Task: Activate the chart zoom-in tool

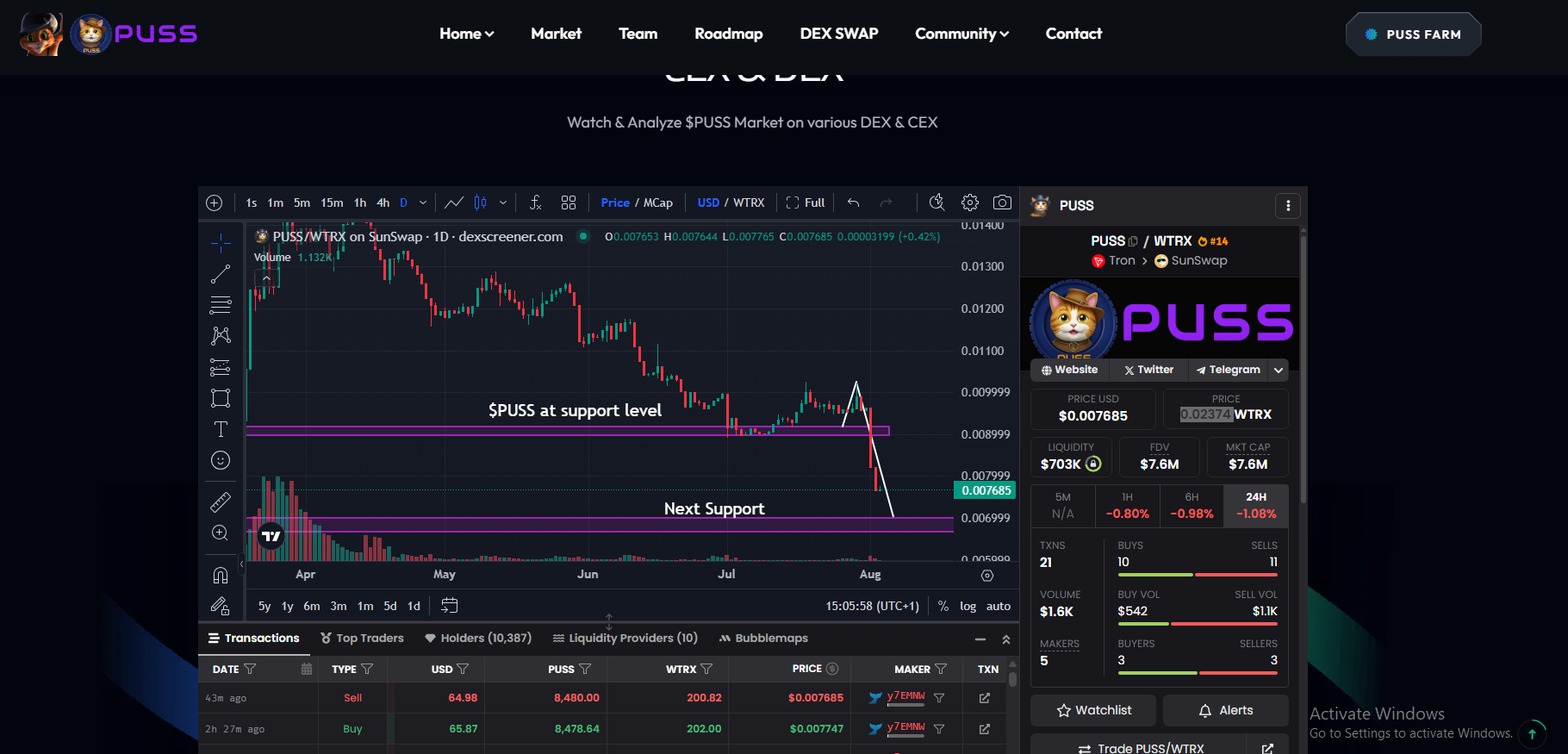Action: pyautogui.click(x=221, y=533)
